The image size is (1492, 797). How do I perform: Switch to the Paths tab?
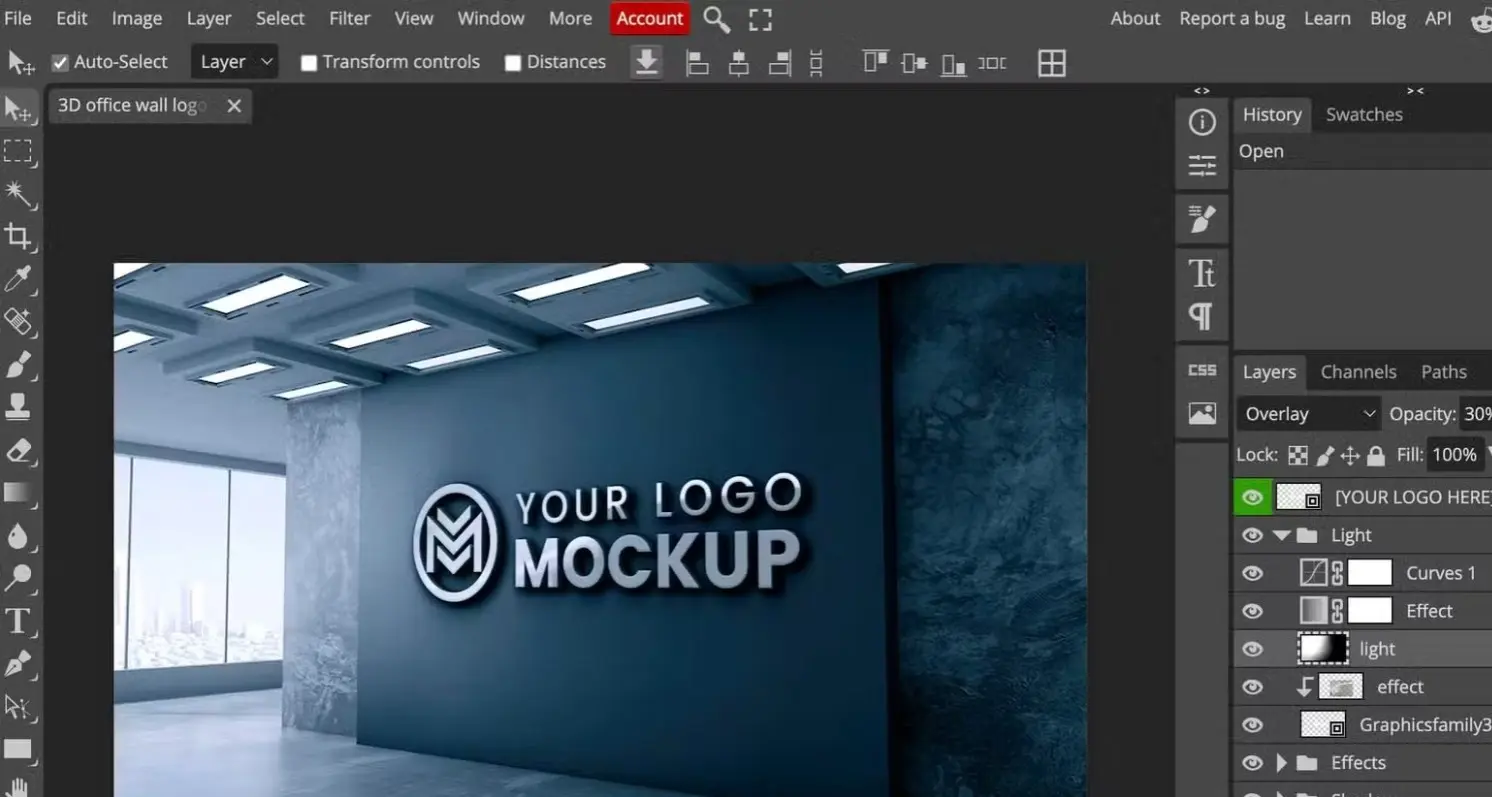point(1444,372)
